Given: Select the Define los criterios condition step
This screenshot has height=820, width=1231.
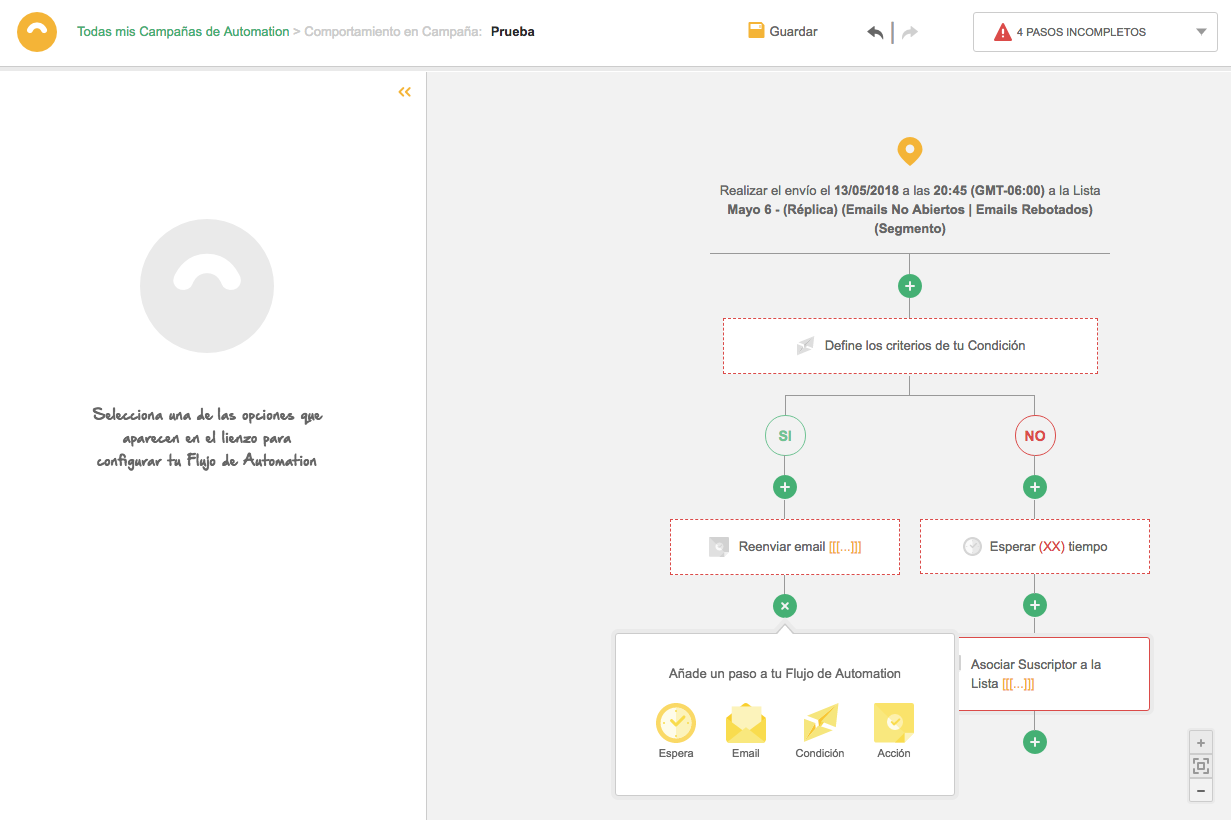Looking at the screenshot, I should click(x=909, y=346).
